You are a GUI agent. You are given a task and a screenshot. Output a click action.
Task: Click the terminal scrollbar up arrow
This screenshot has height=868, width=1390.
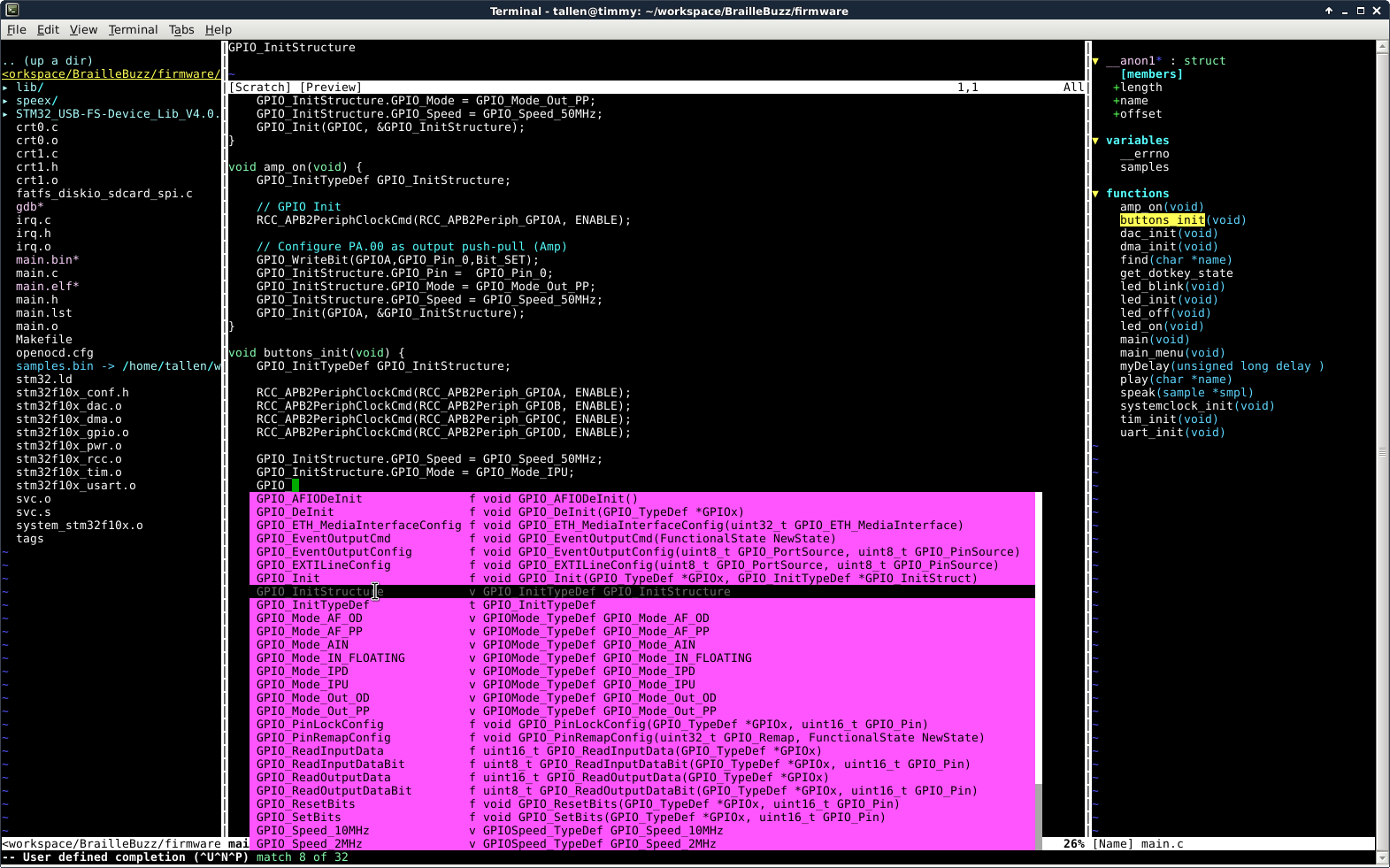pyautogui.click(x=1382, y=46)
